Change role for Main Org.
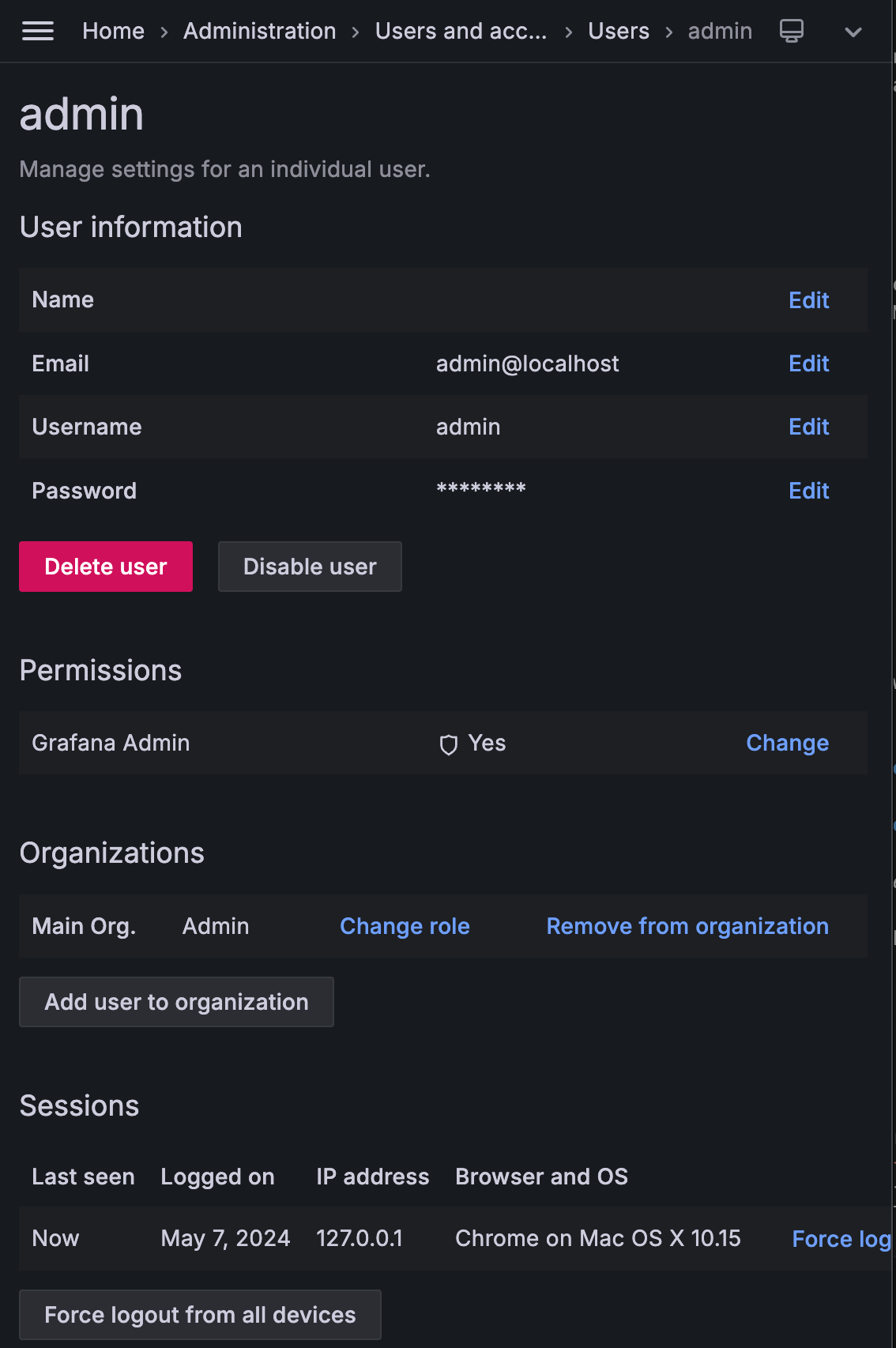Viewport: 896px width, 1348px height. [x=405, y=926]
